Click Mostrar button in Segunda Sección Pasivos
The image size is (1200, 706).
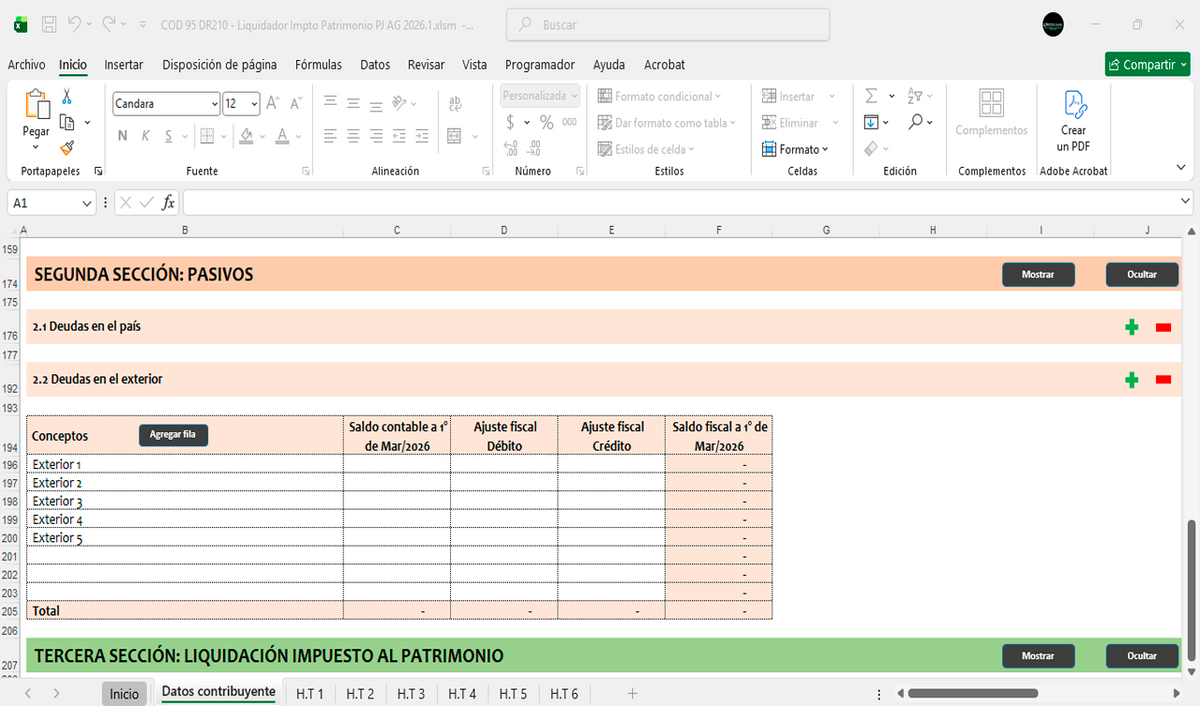pos(1038,275)
